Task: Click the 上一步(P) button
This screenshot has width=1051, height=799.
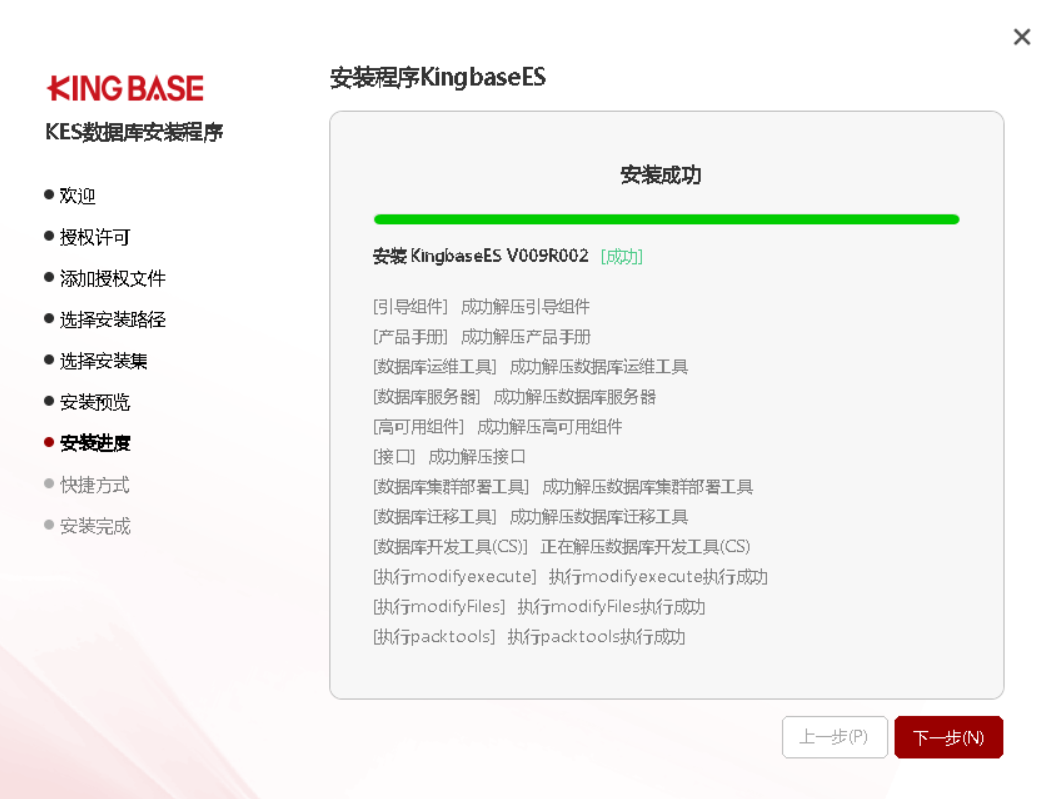Action: click(834, 737)
